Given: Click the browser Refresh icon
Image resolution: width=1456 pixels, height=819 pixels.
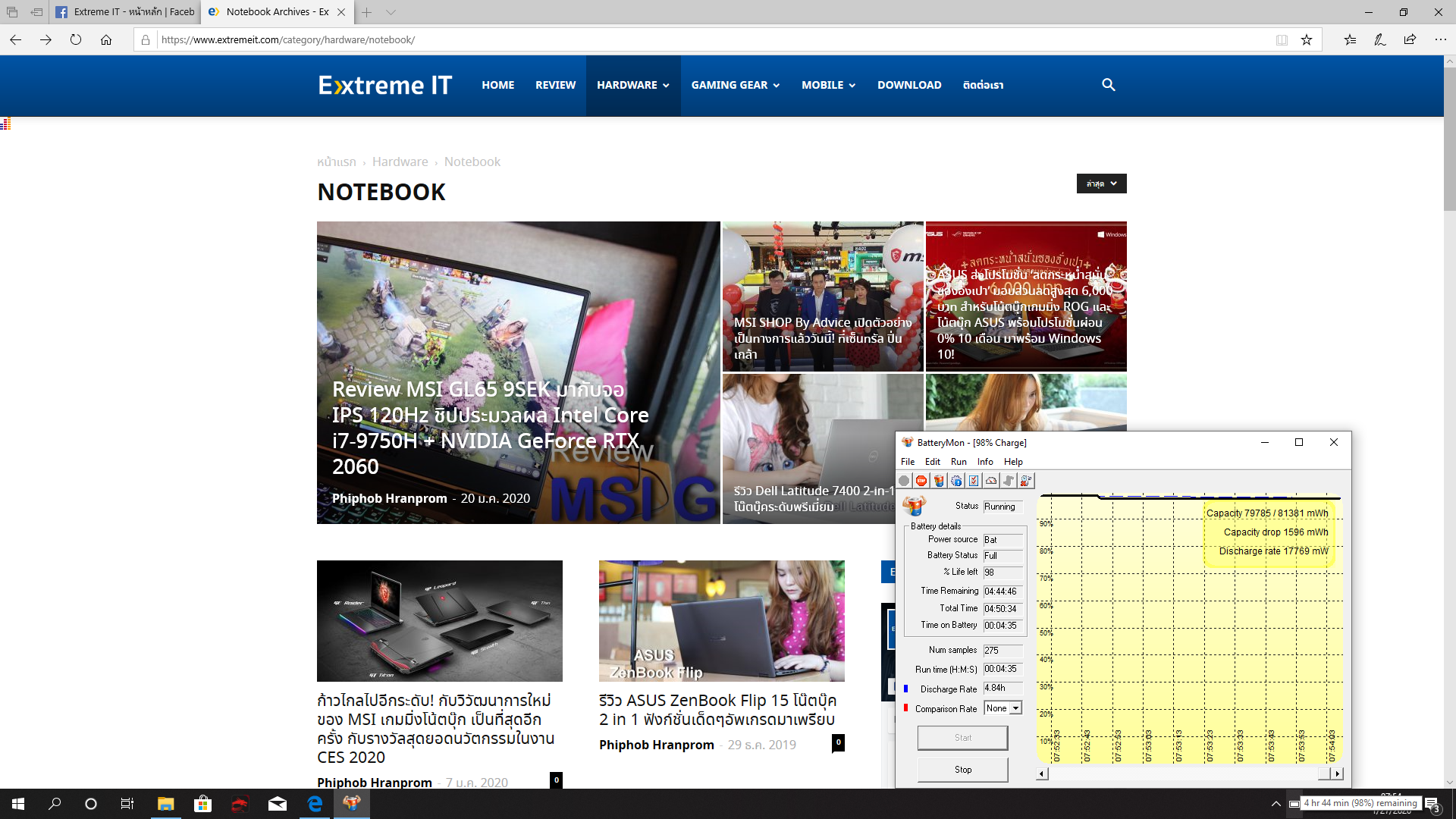Looking at the screenshot, I should [76, 39].
